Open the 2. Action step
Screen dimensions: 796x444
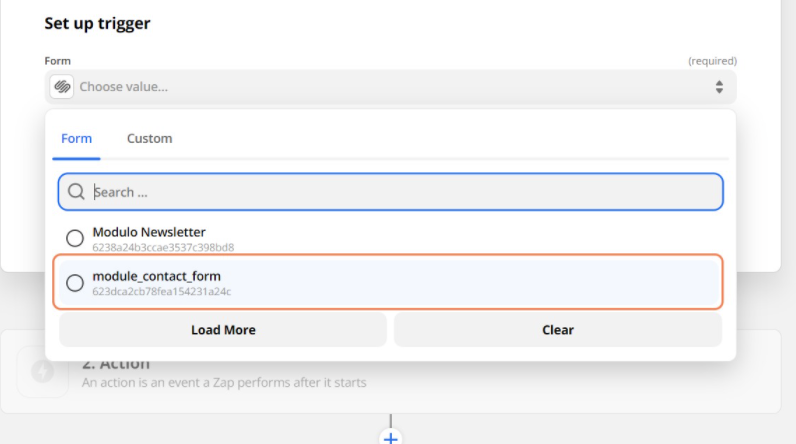click(x=116, y=364)
